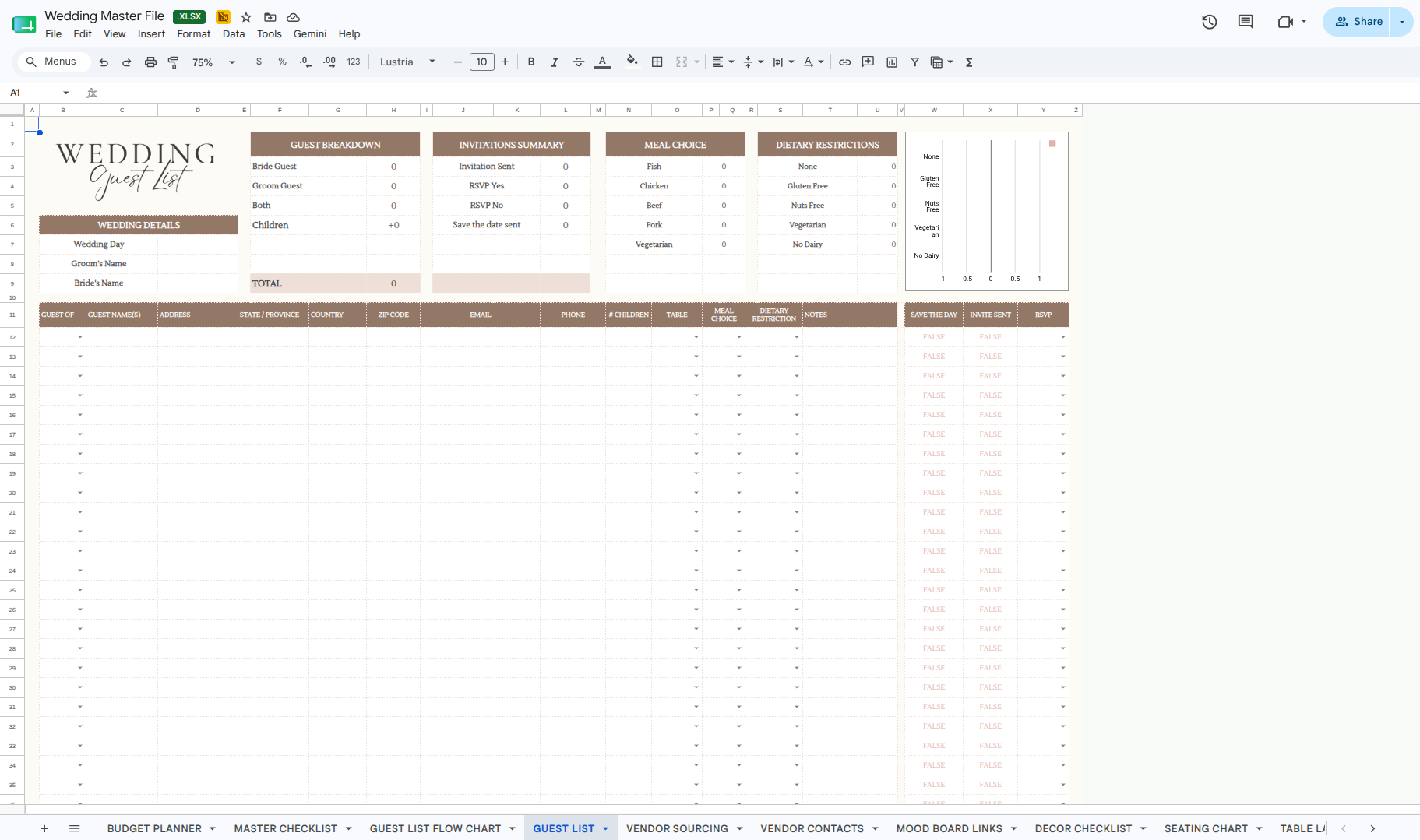Open the horizontal align dropdown
The image size is (1420, 840).
[x=723, y=62]
